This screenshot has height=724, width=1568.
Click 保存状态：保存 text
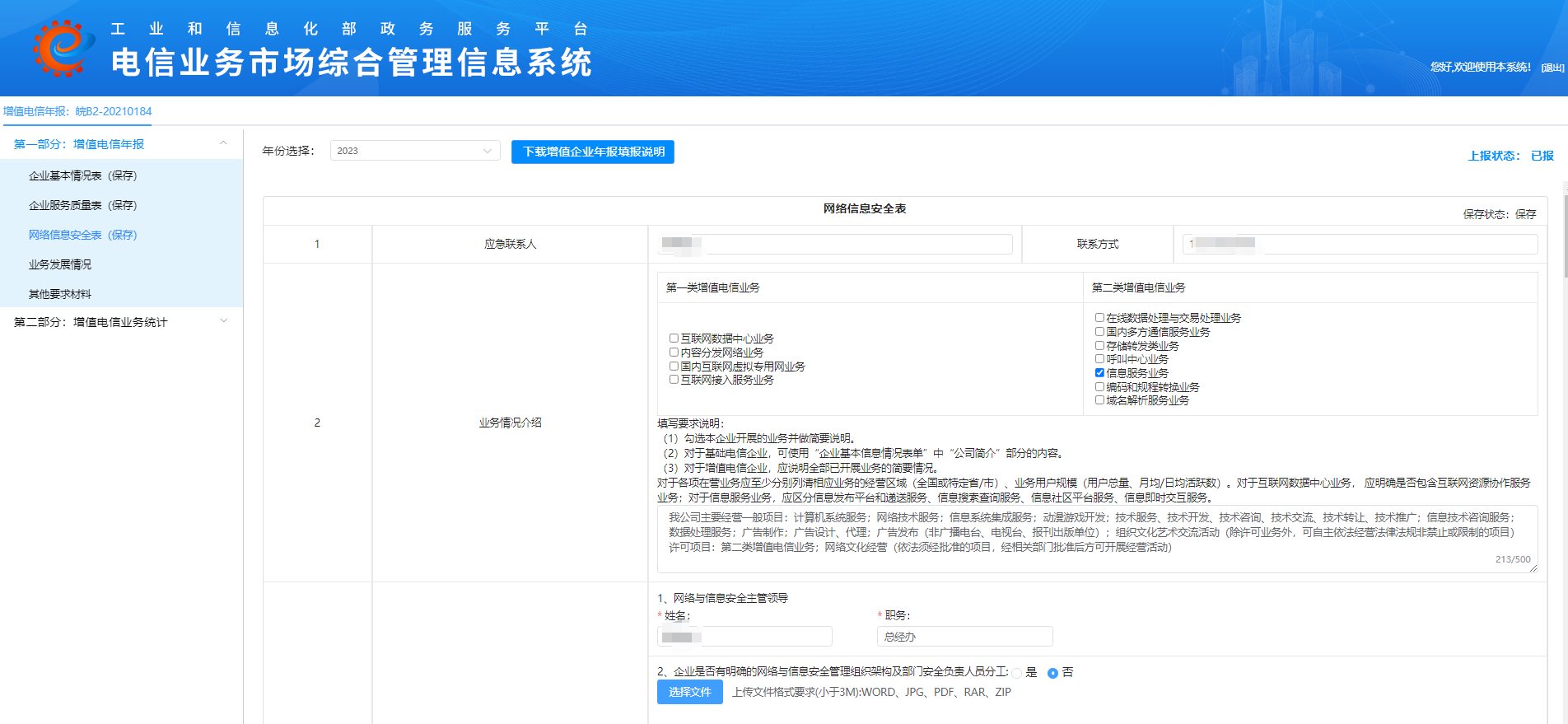(x=1500, y=214)
